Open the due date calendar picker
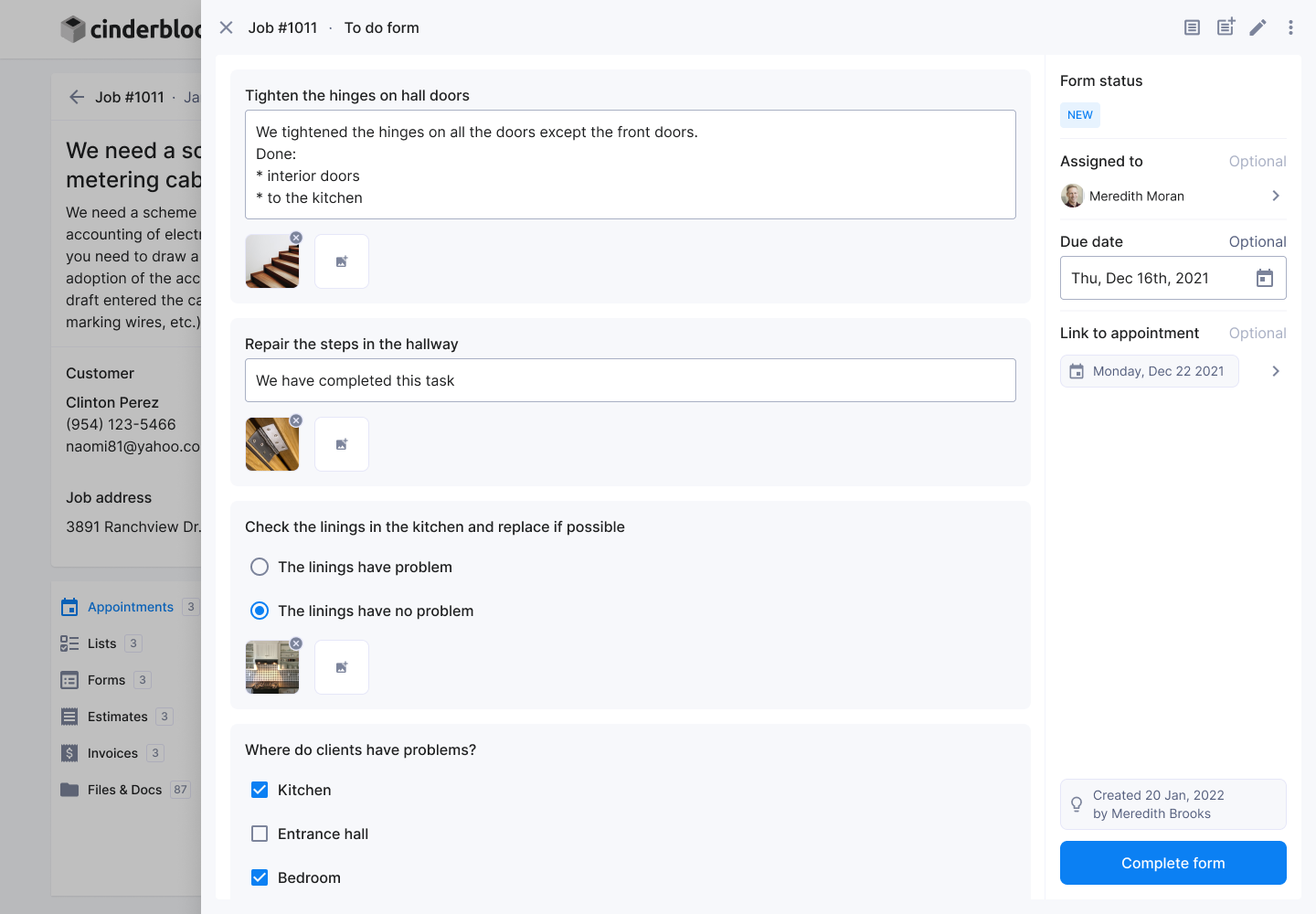The height and width of the screenshot is (914, 1316). pyautogui.click(x=1265, y=278)
